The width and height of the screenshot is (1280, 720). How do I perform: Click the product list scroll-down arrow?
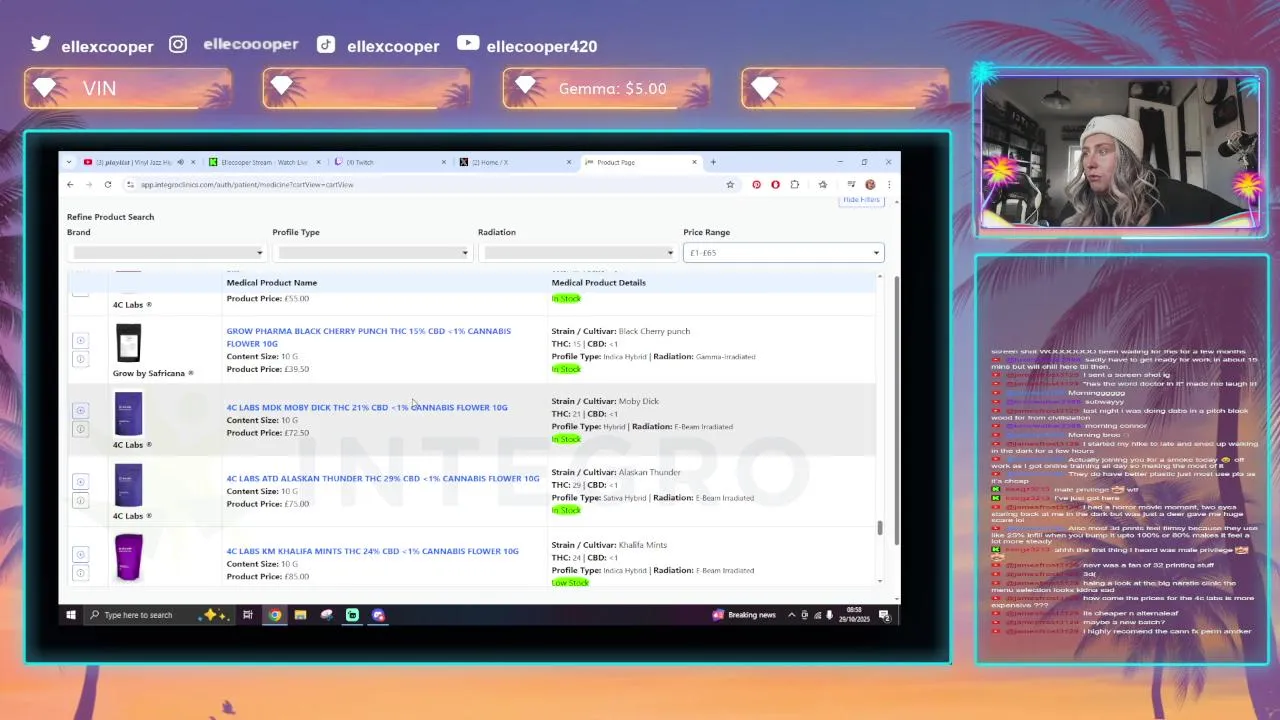[x=880, y=581]
